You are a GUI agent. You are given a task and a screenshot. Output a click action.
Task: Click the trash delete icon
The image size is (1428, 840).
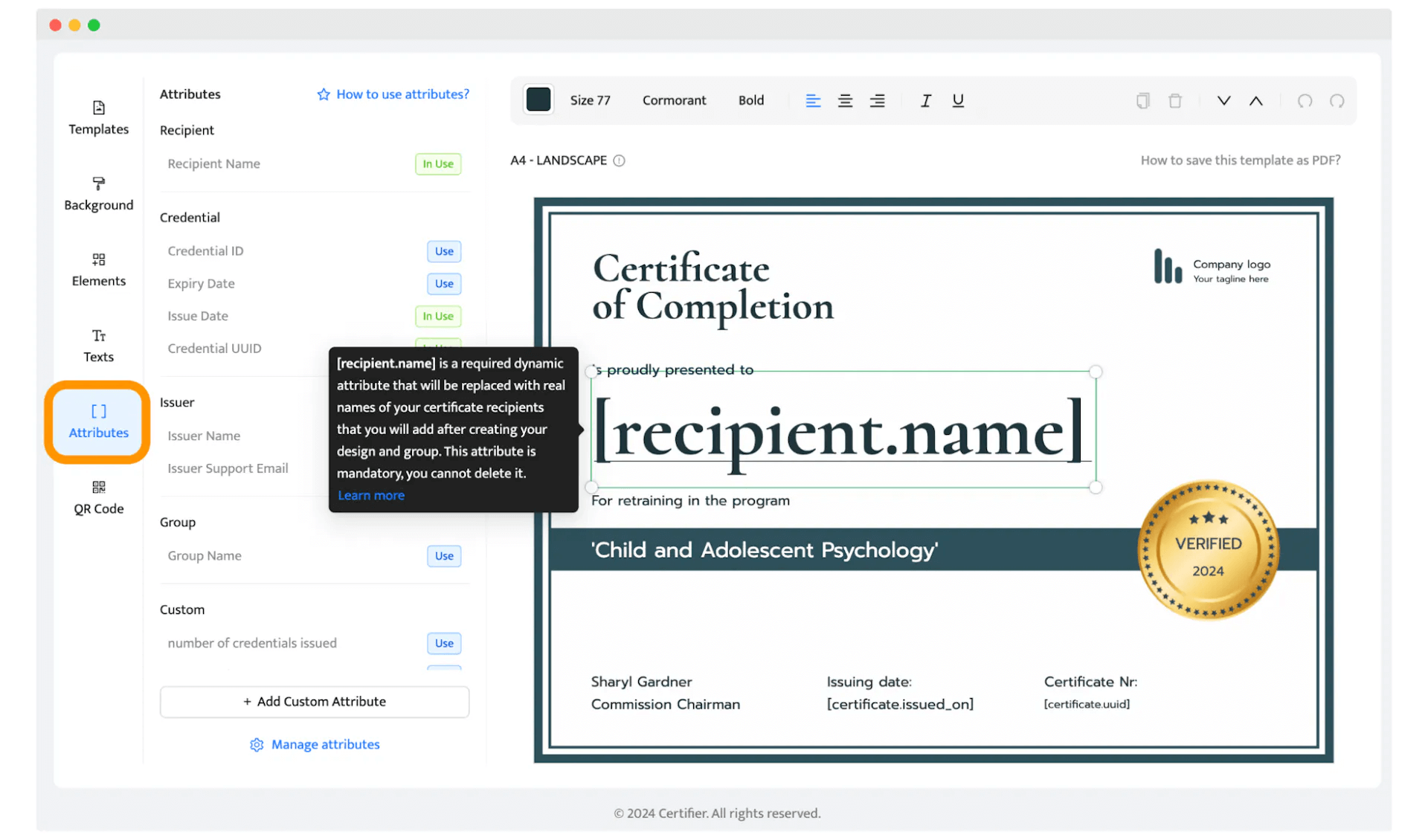(x=1175, y=100)
